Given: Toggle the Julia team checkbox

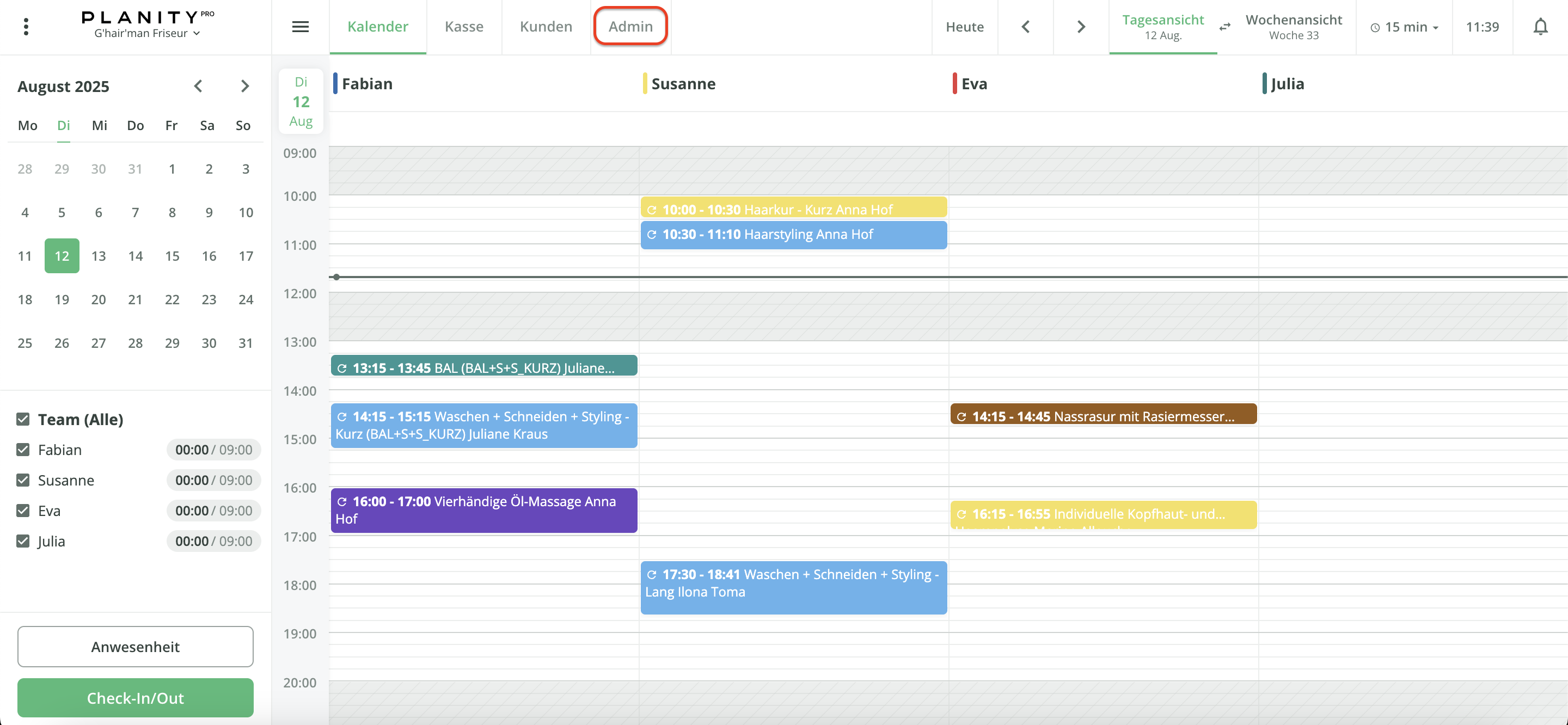Looking at the screenshot, I should tap(23, 541).
